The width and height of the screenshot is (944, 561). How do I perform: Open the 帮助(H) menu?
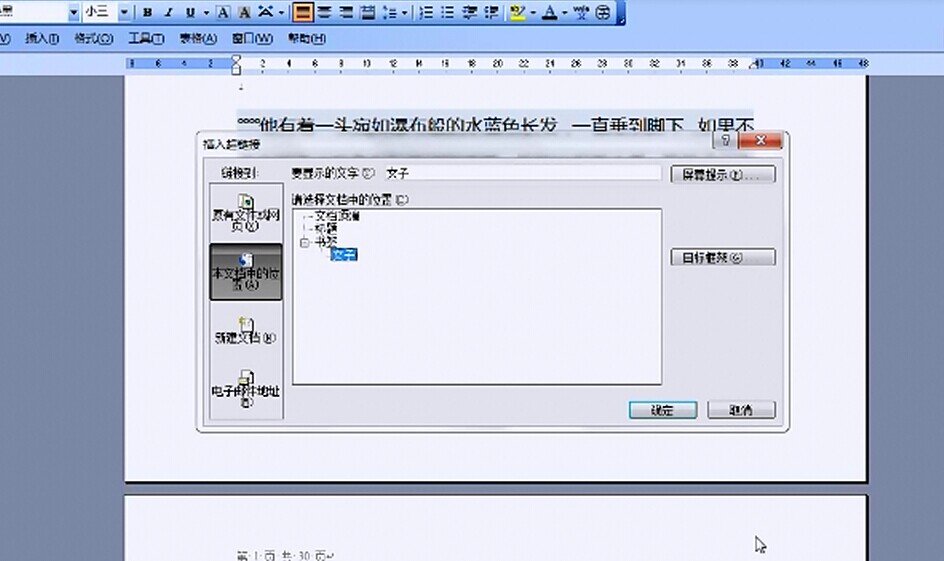point(306,39)
